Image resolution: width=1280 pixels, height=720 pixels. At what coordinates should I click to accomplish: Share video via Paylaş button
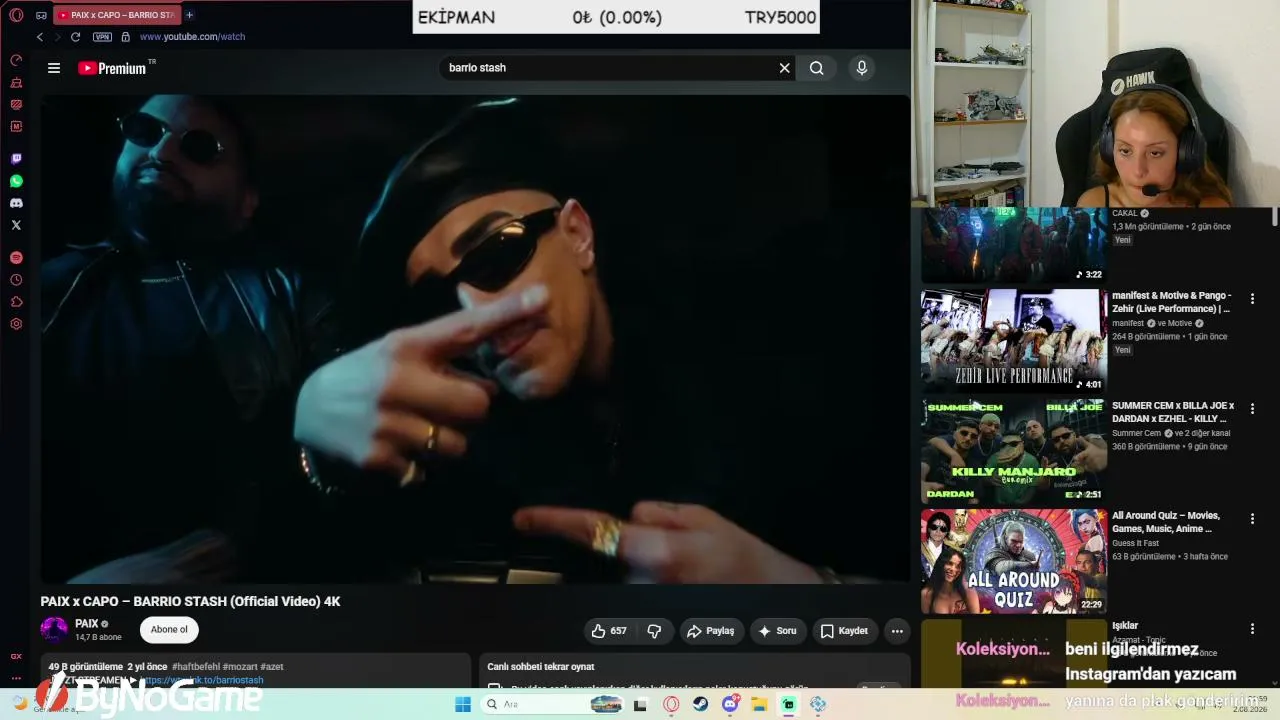[711, 631]
